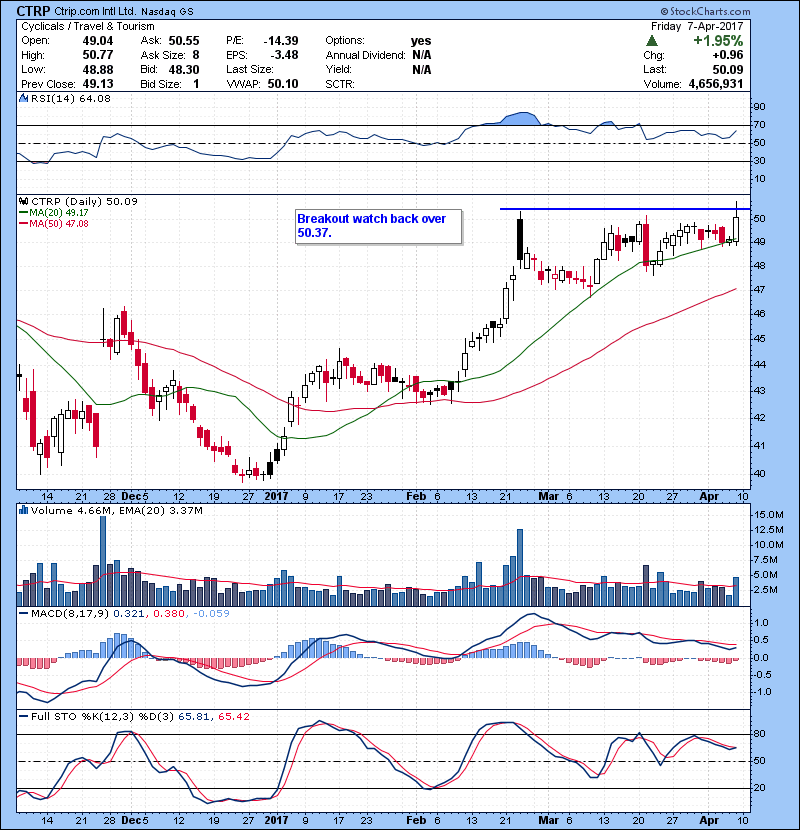Click the SCTR label
Image resolution: width=800 pixels, height=830 pixels.
coord(340,84)
